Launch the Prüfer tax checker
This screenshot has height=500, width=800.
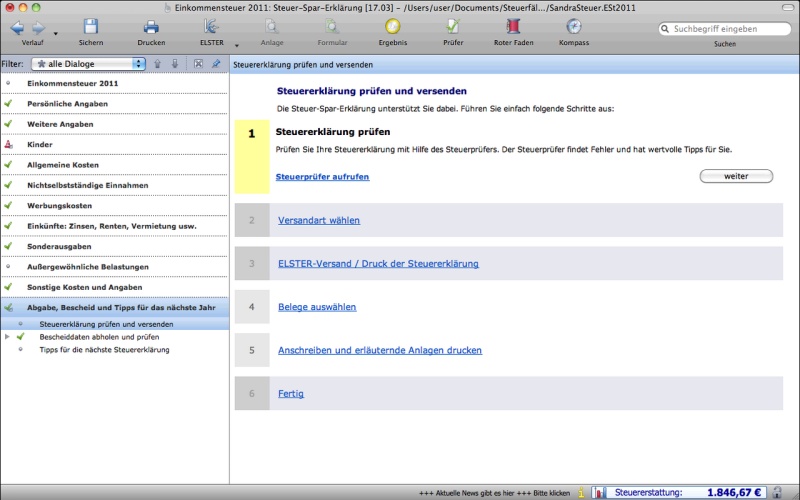click(x=453, y=27)
